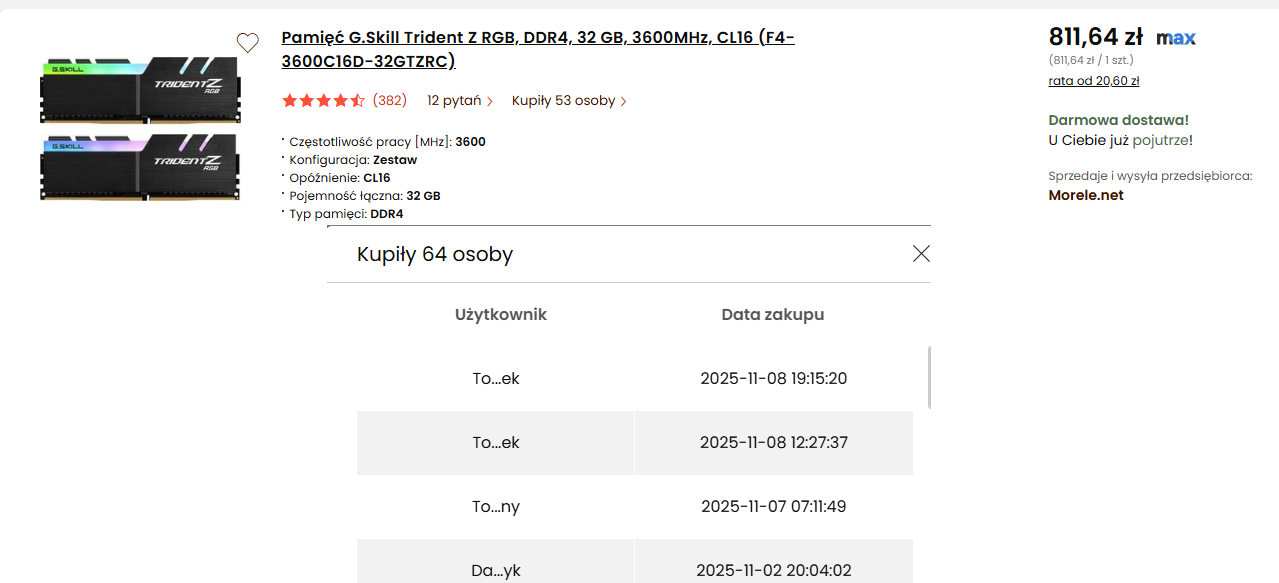Click the pojutrze delivery date text
This screenshot has height=583, width=1279.
click(x=1160, y=141)
